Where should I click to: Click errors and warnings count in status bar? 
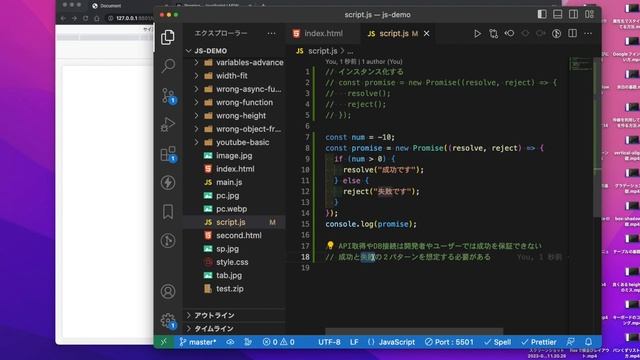coord(278,342)
